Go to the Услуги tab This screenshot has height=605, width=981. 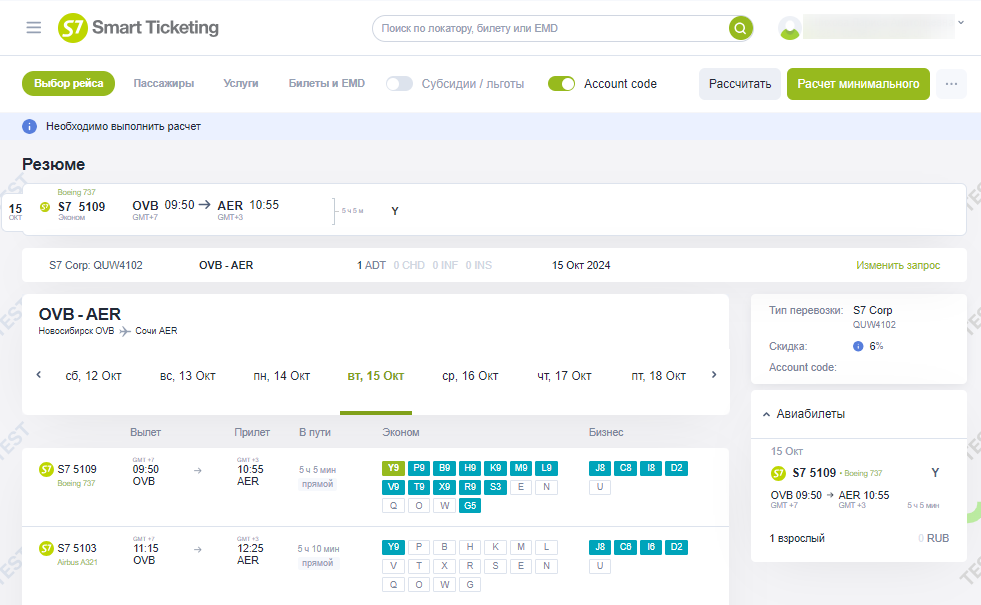click(x=241, y=83)
